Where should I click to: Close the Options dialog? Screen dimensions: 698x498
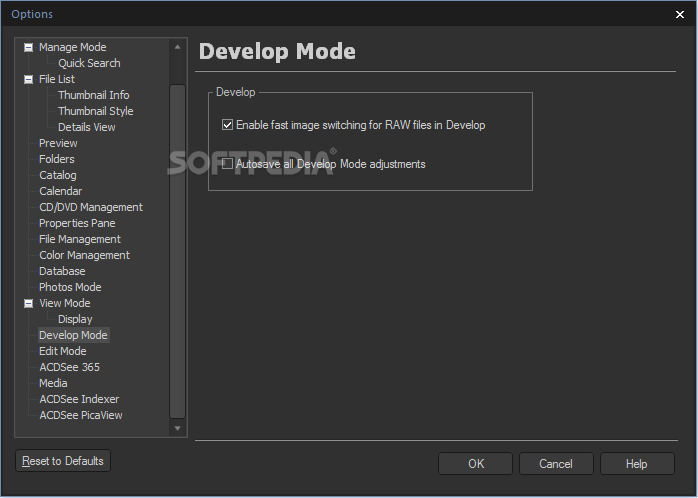[680, 15]
